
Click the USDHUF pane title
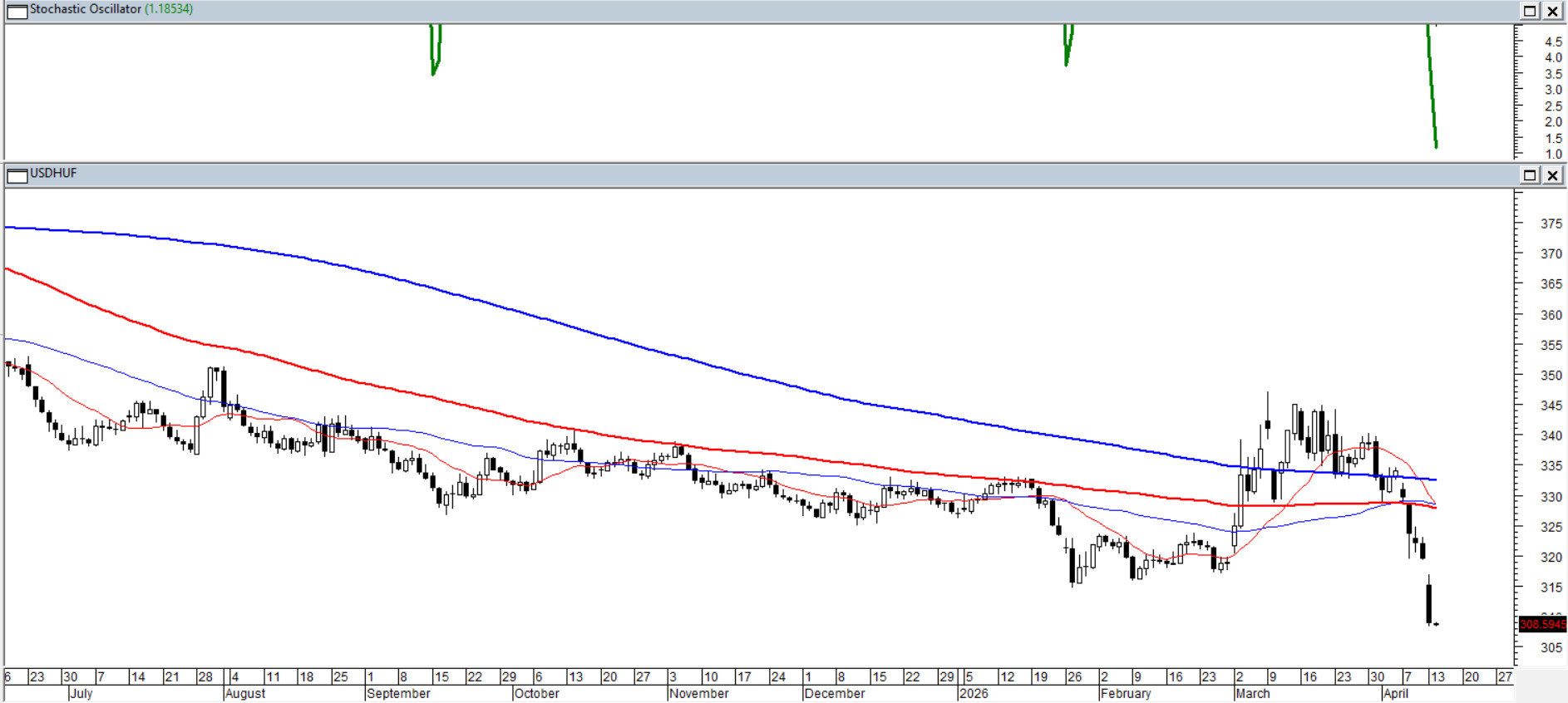53,173
